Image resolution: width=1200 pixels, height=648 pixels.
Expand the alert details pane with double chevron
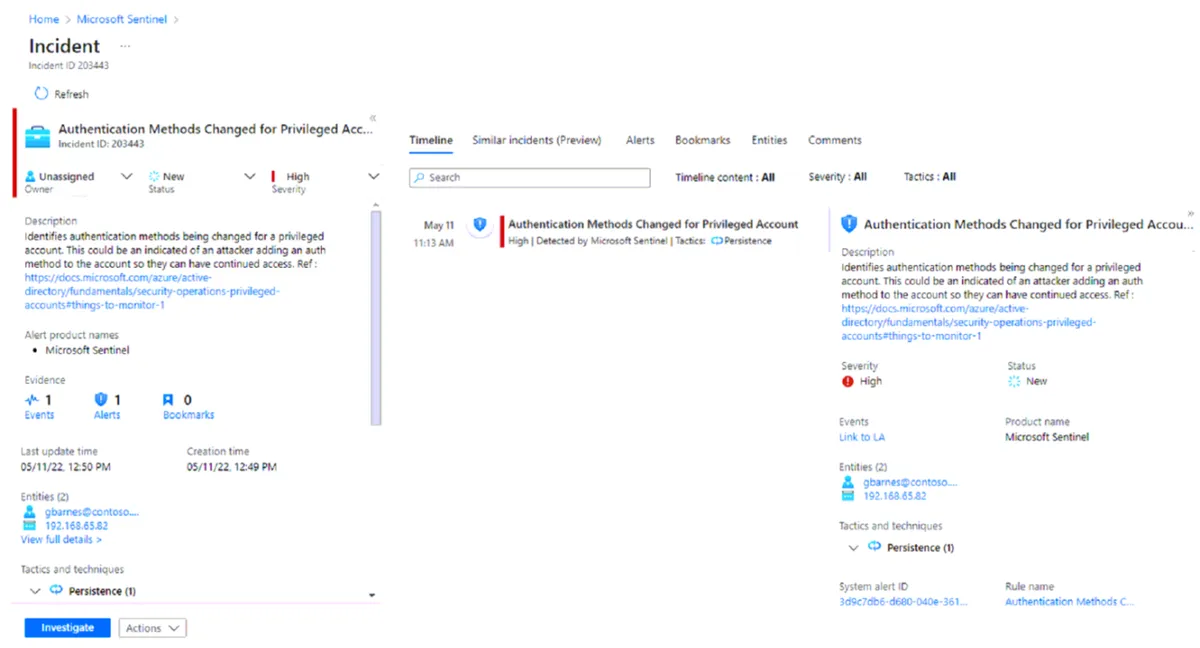pyautogui.click(x=1190, y=213)
